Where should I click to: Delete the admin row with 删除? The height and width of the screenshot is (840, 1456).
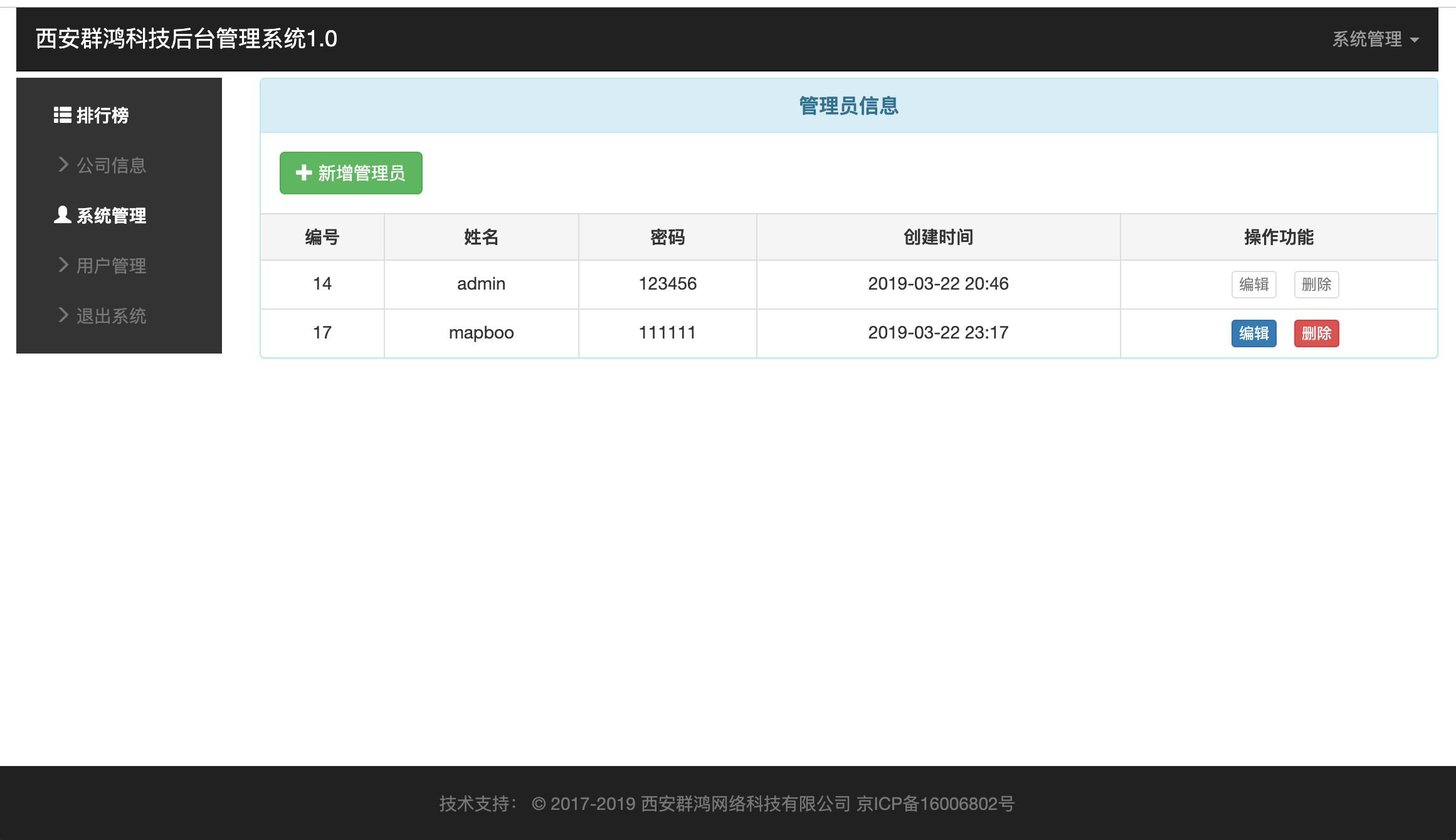click(x=1316, y=285)
